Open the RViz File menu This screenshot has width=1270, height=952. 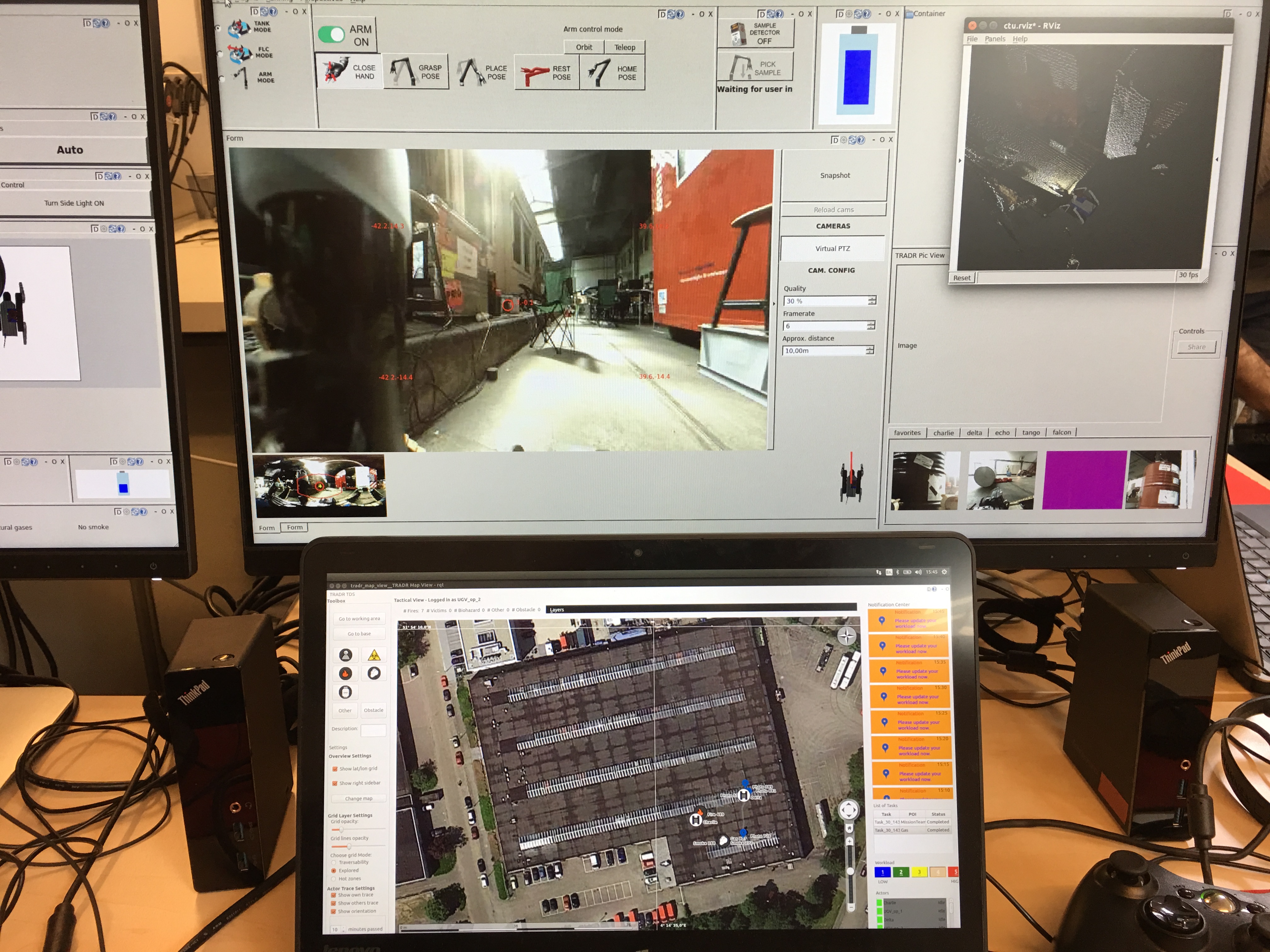(972, 39)
